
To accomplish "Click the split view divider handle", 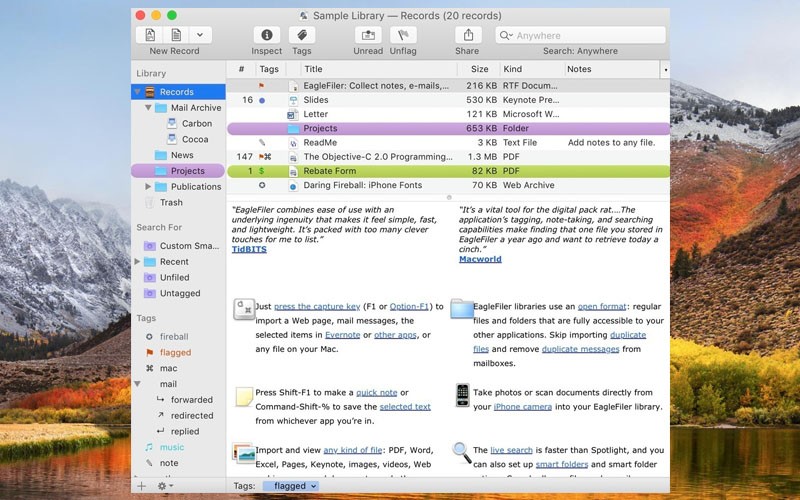I will point(449,197).
